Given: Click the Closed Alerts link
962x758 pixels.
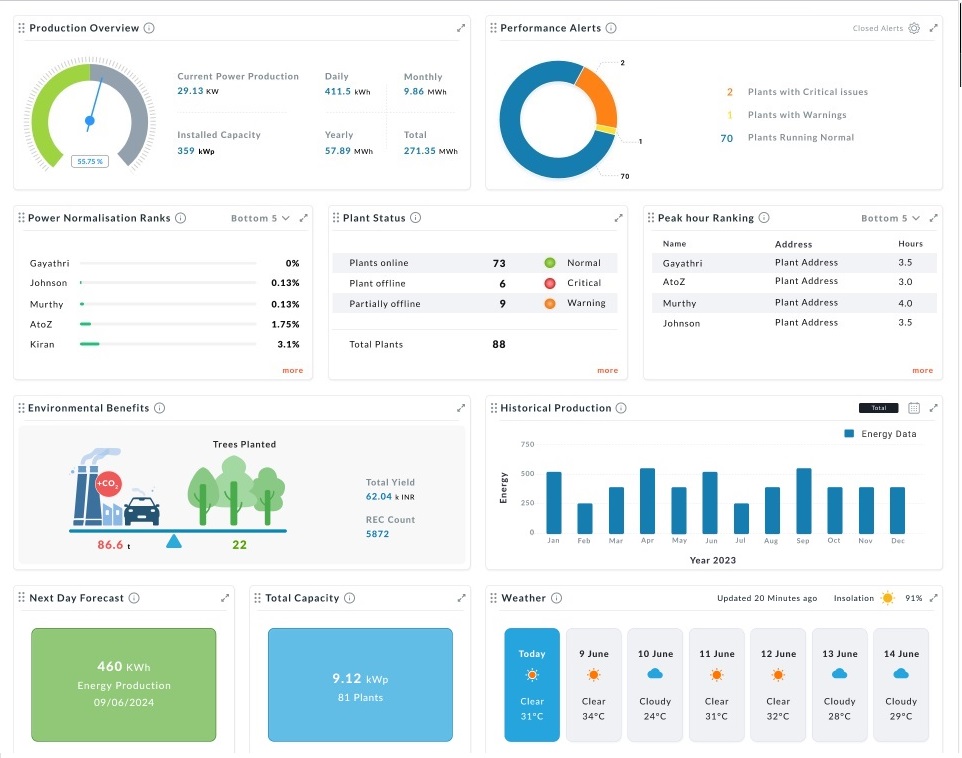Looking at the screenshot, I should pyautogui.click(x=877, y=28).
